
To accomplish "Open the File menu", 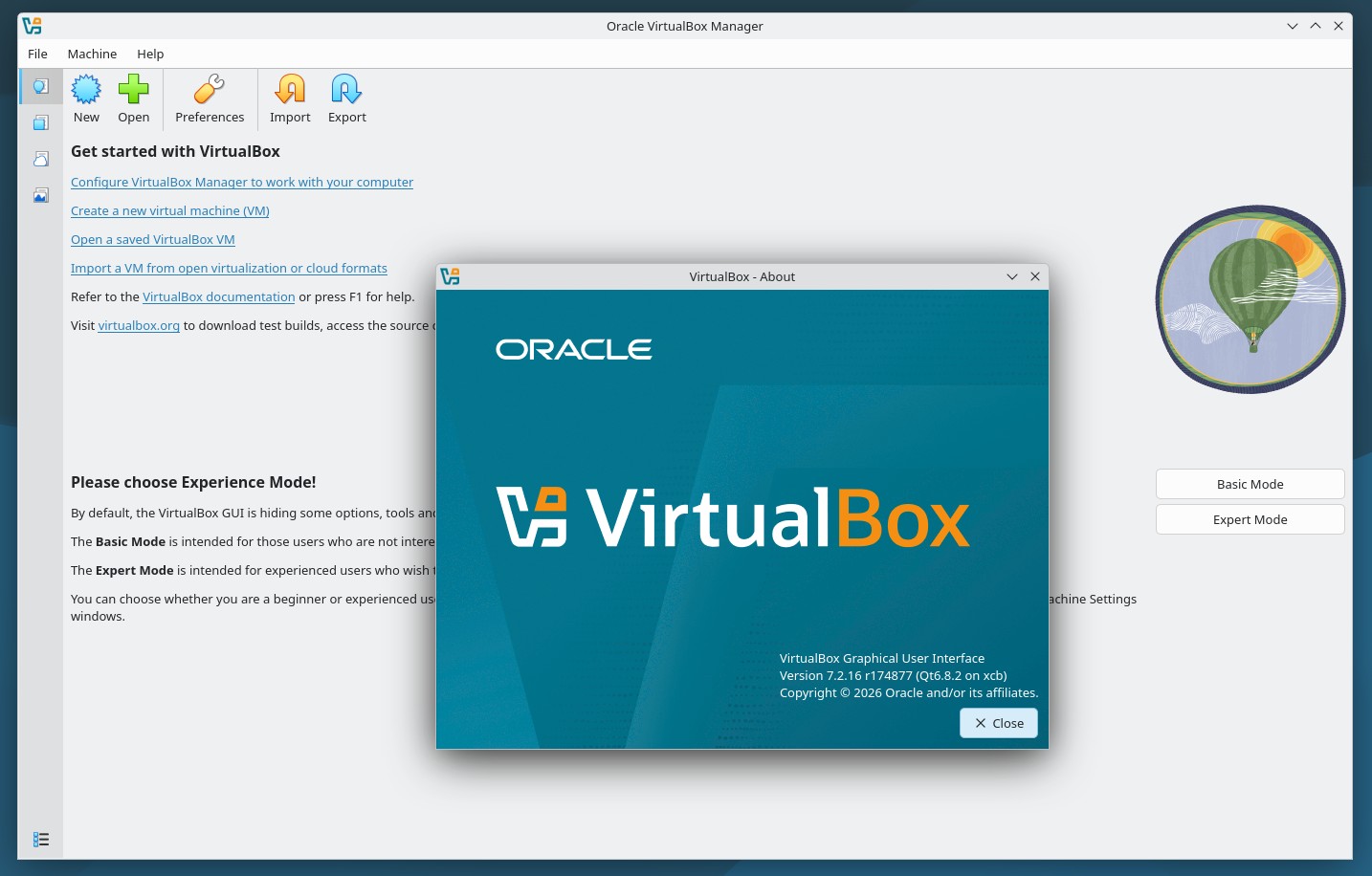I will point(37,54).
